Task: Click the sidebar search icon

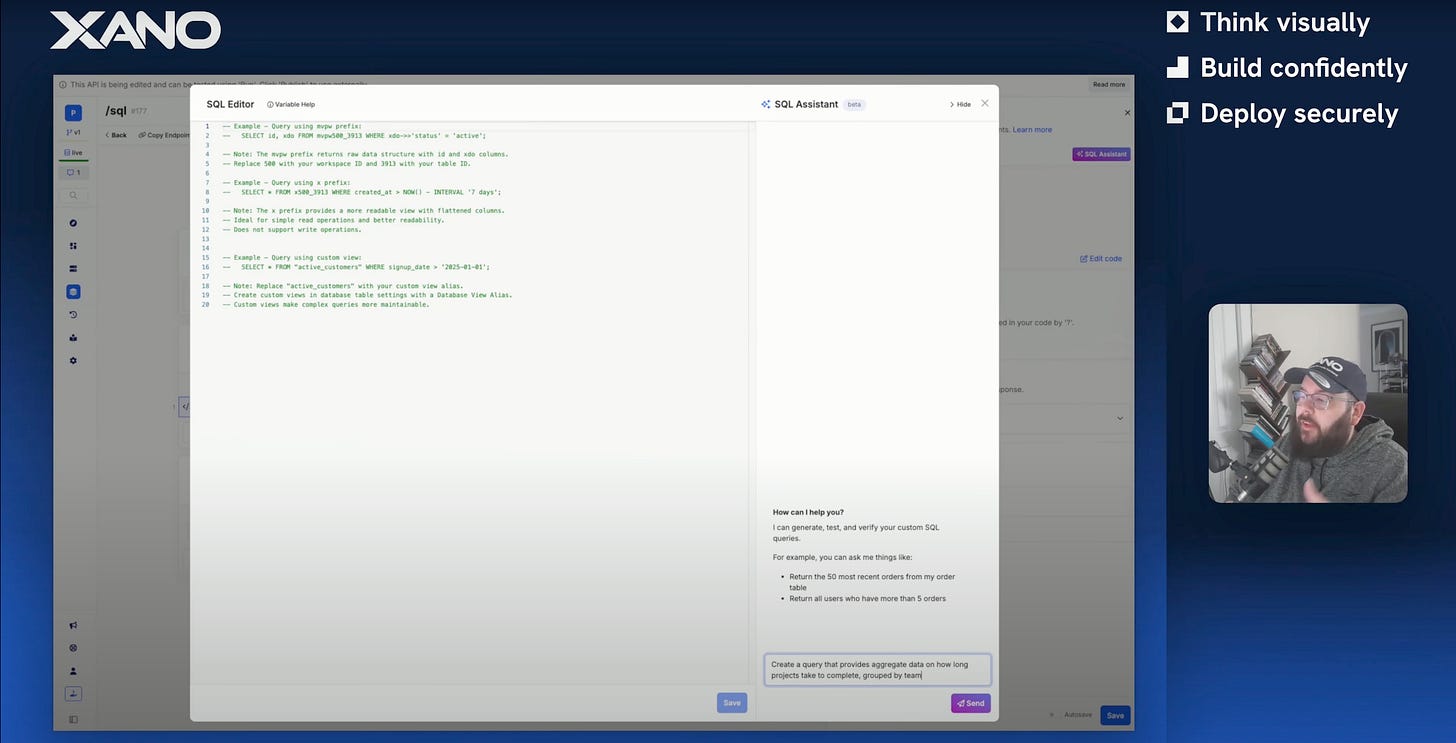Action: point(73,196)
